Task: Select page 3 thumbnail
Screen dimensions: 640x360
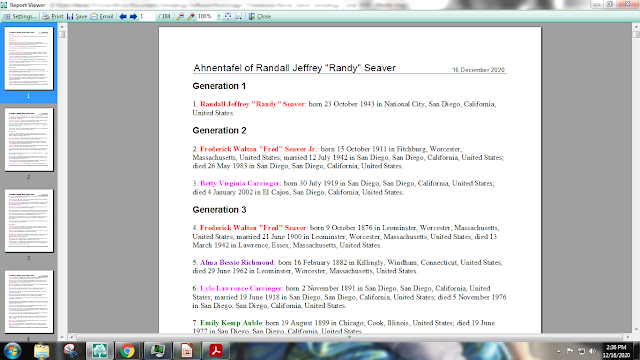Action: [29, 221]
